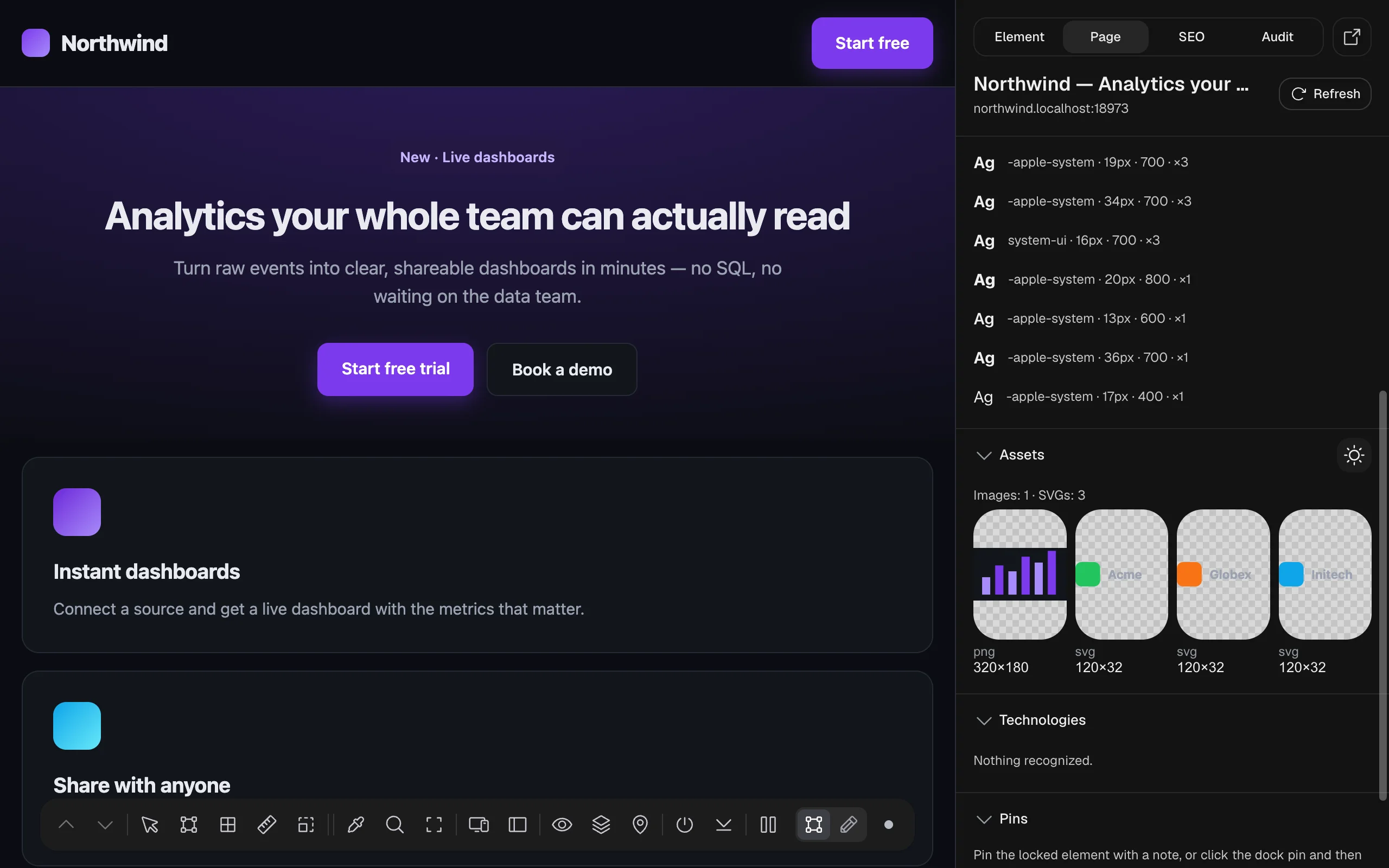
Task: Open the magnifier search tool
Action: click(395, 825)
